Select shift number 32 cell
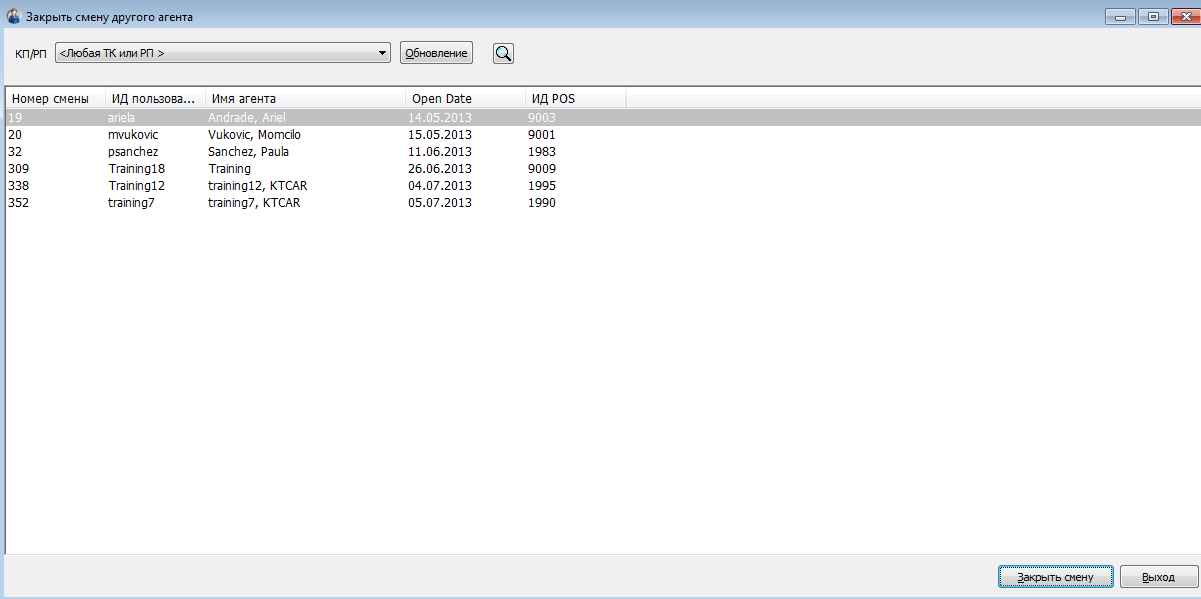Screen dimensions: 1201x599 [x=15, y=152]
